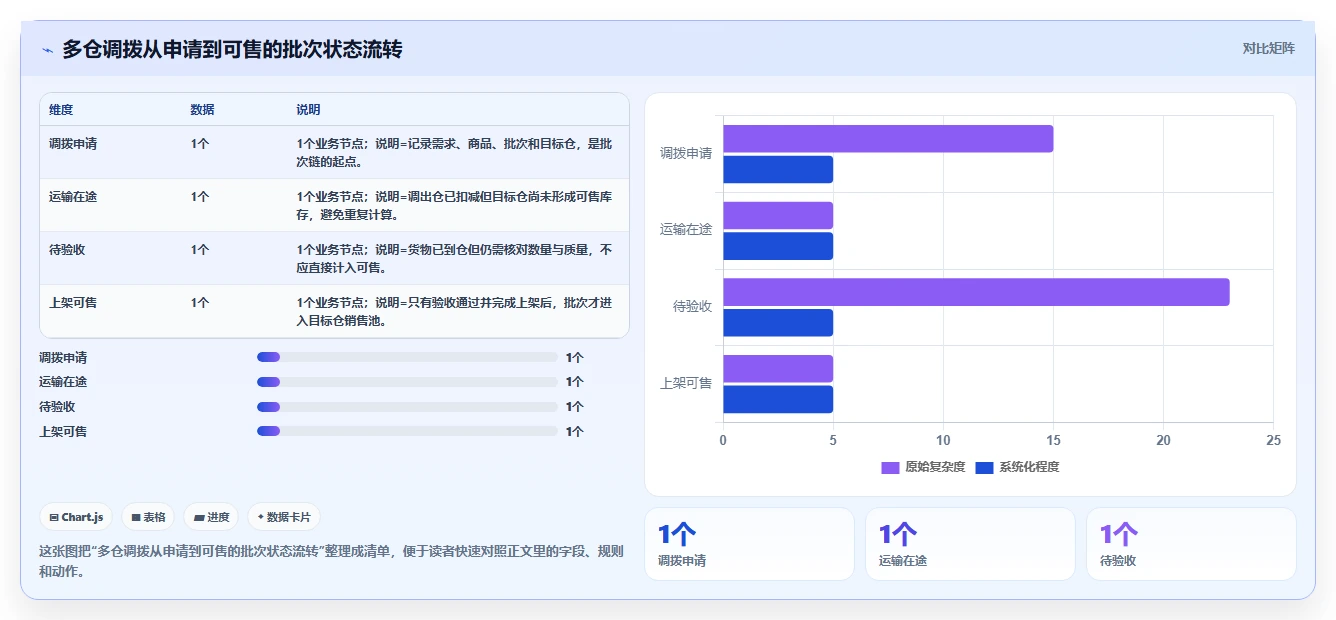Click the blue 调拨申请 chart bar
The width and height of the screenshot is (1336, 620).
coord(778,170)
